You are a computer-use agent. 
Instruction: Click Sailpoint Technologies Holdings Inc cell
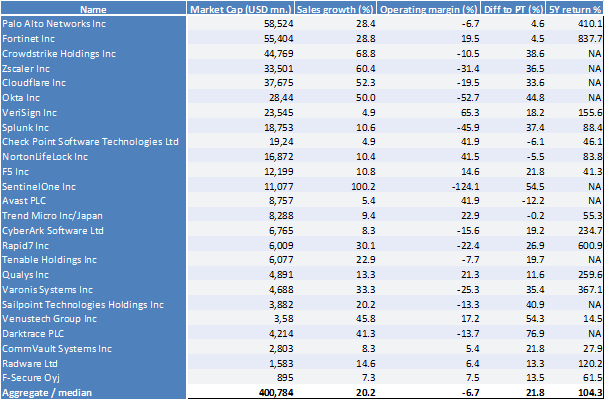click(83, 305)
